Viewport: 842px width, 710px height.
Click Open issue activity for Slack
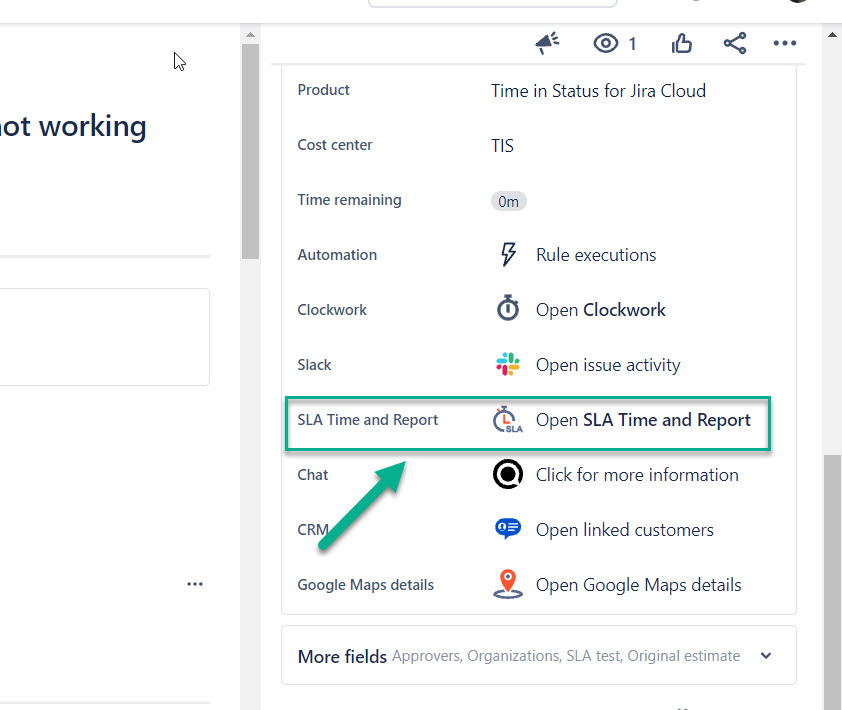point(610,364)
